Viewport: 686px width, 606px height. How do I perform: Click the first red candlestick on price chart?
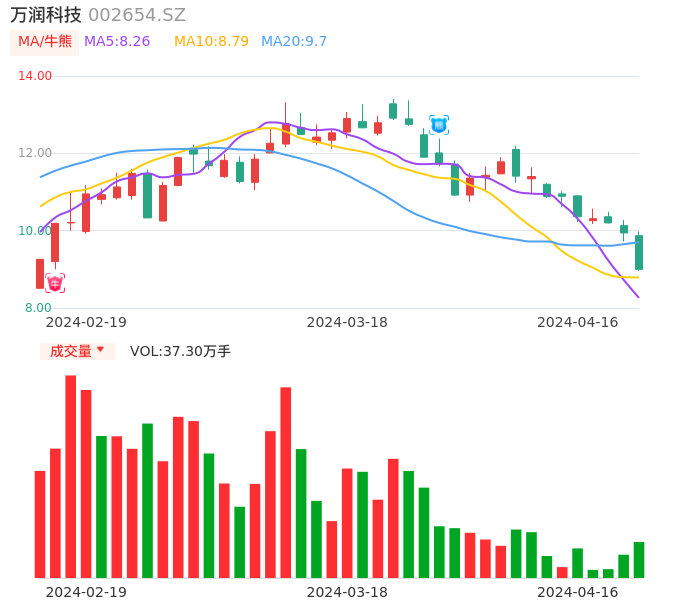40,274
